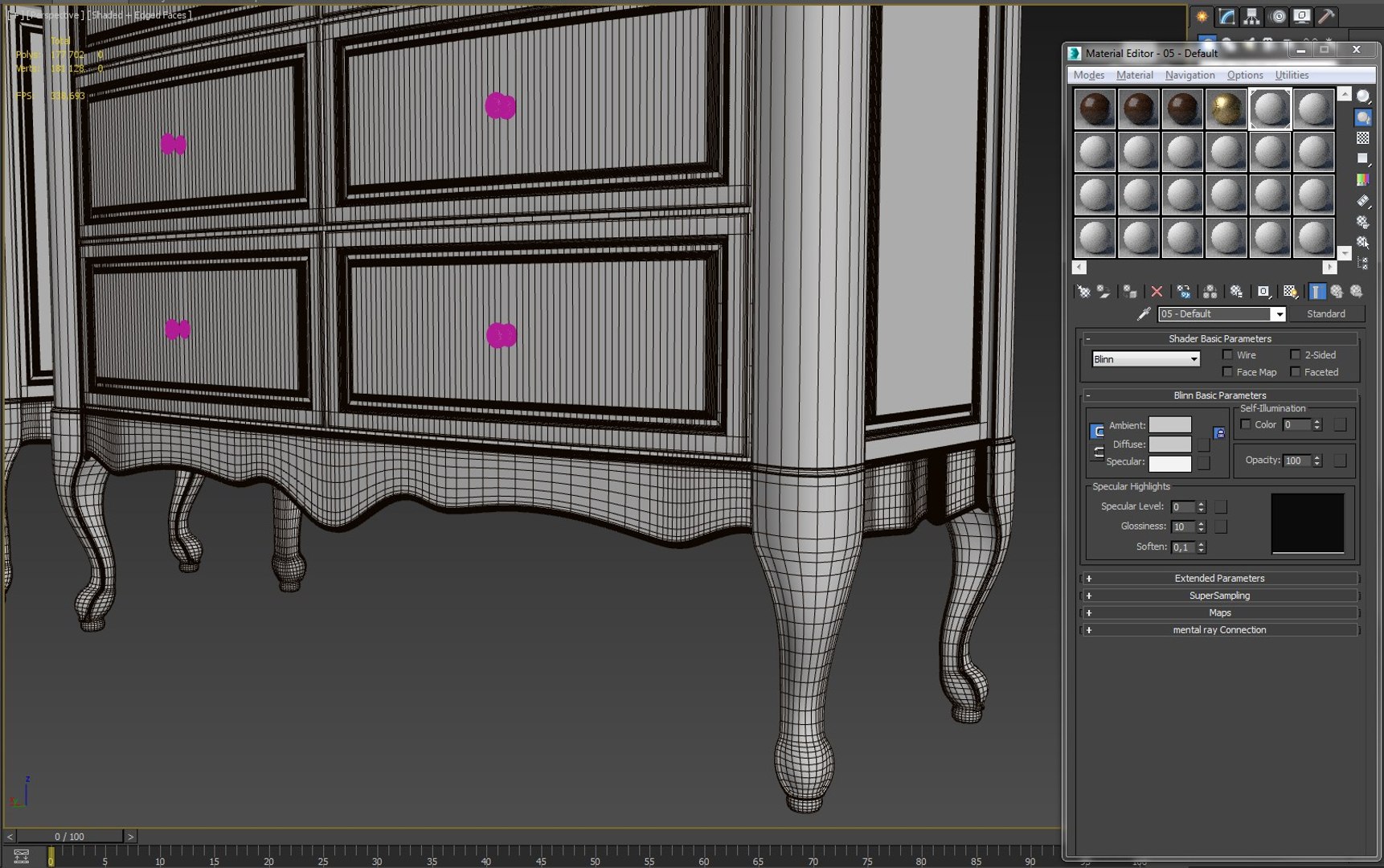
Task: Click Specular color swatch
Action: [1169, 463]
